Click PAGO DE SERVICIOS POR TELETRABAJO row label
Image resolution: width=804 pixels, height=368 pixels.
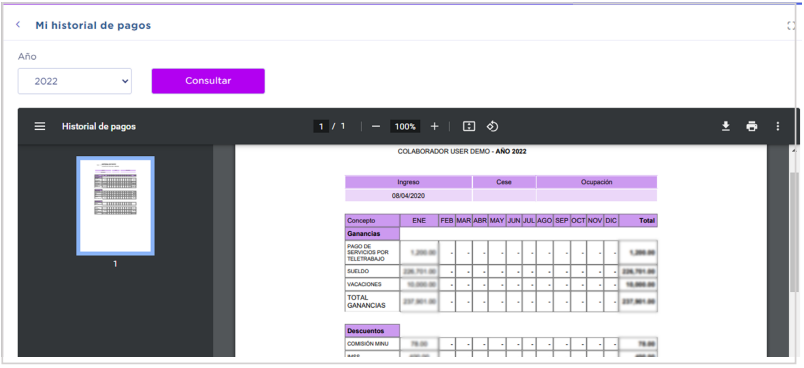pyautogui.click(x=372, y=252)
